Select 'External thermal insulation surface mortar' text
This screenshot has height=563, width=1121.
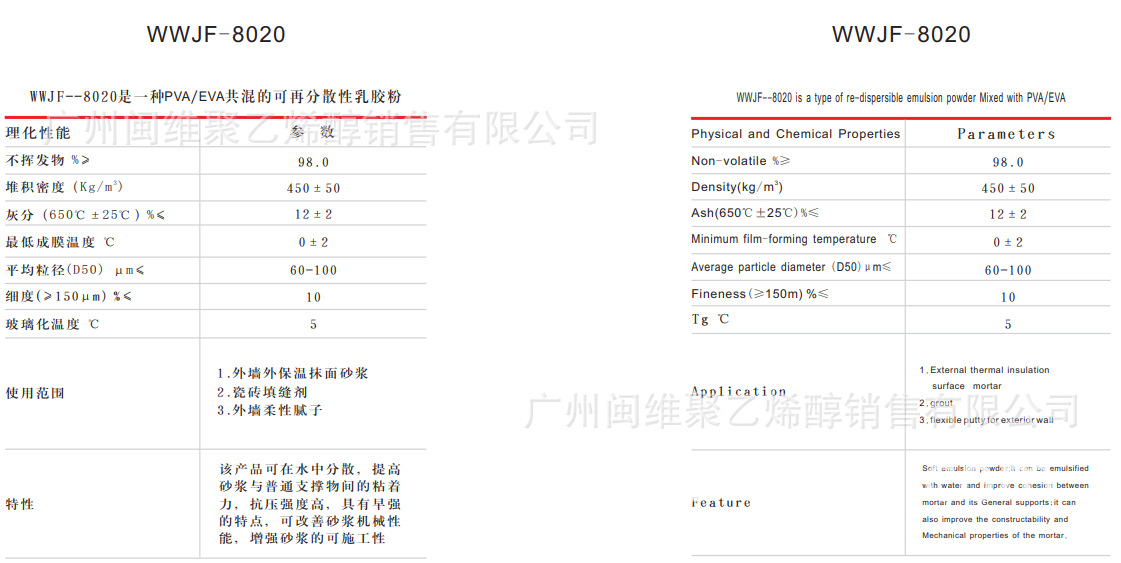984,378
